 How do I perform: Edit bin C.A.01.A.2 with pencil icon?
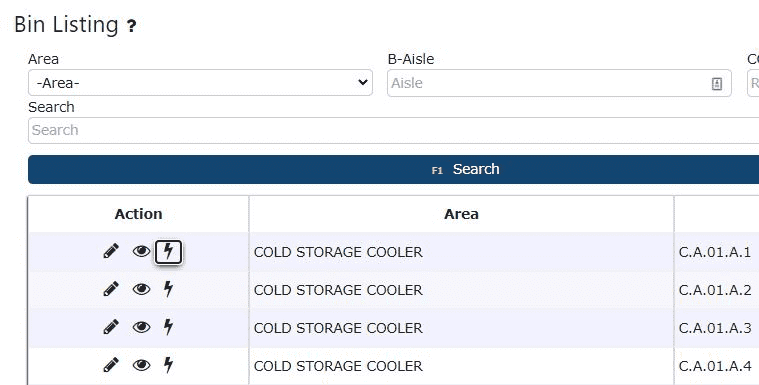coord(111,289)
